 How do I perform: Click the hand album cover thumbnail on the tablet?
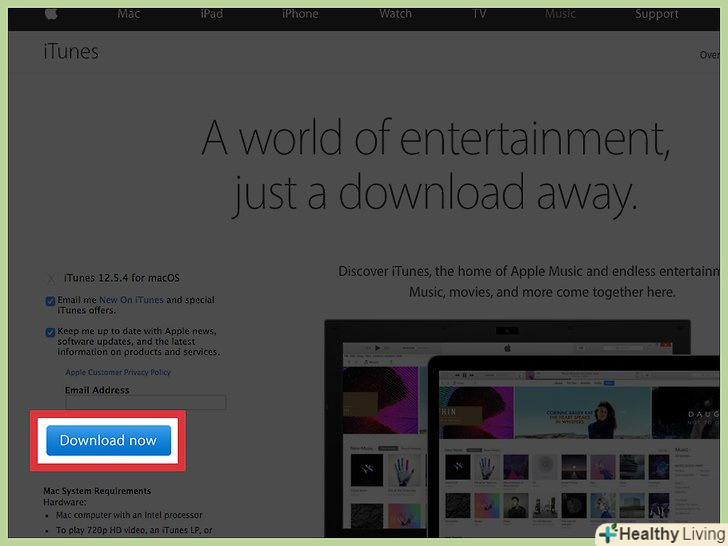point(488,468)
